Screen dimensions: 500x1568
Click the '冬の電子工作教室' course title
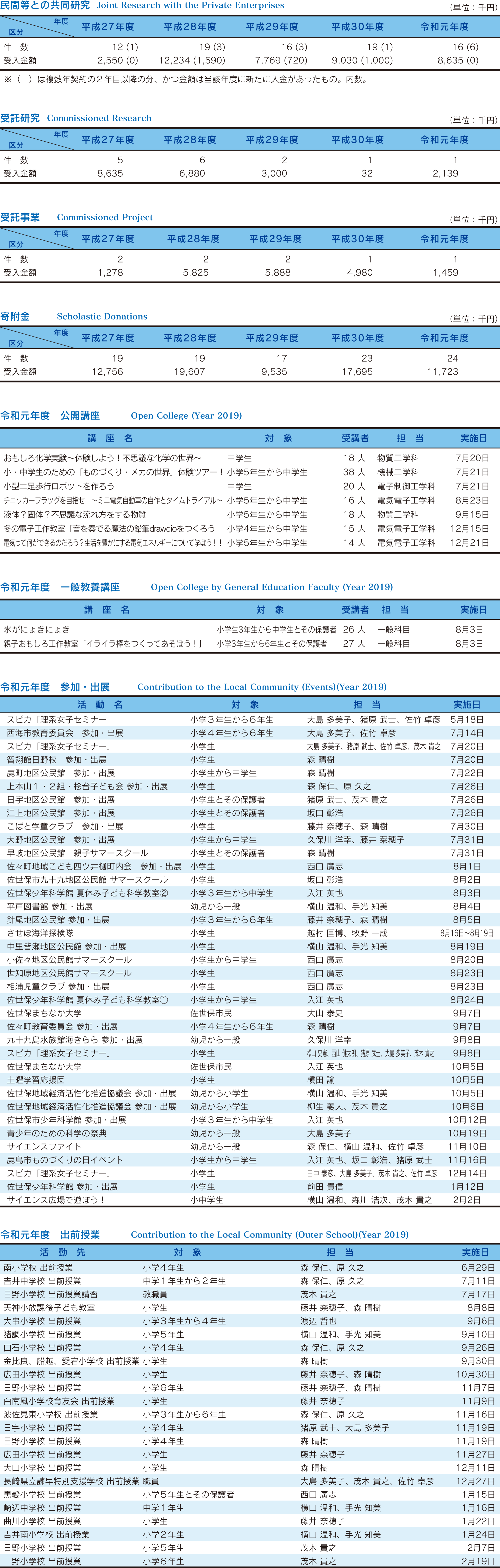111,529
